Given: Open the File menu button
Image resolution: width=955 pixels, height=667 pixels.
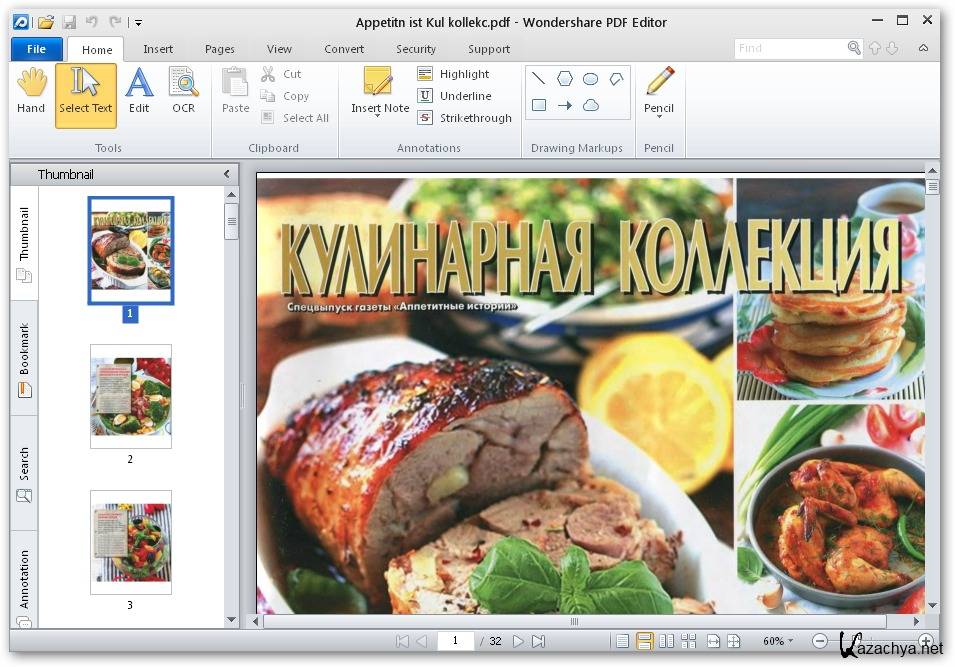Looking at the screenshot, I should [x=36, y=49].
